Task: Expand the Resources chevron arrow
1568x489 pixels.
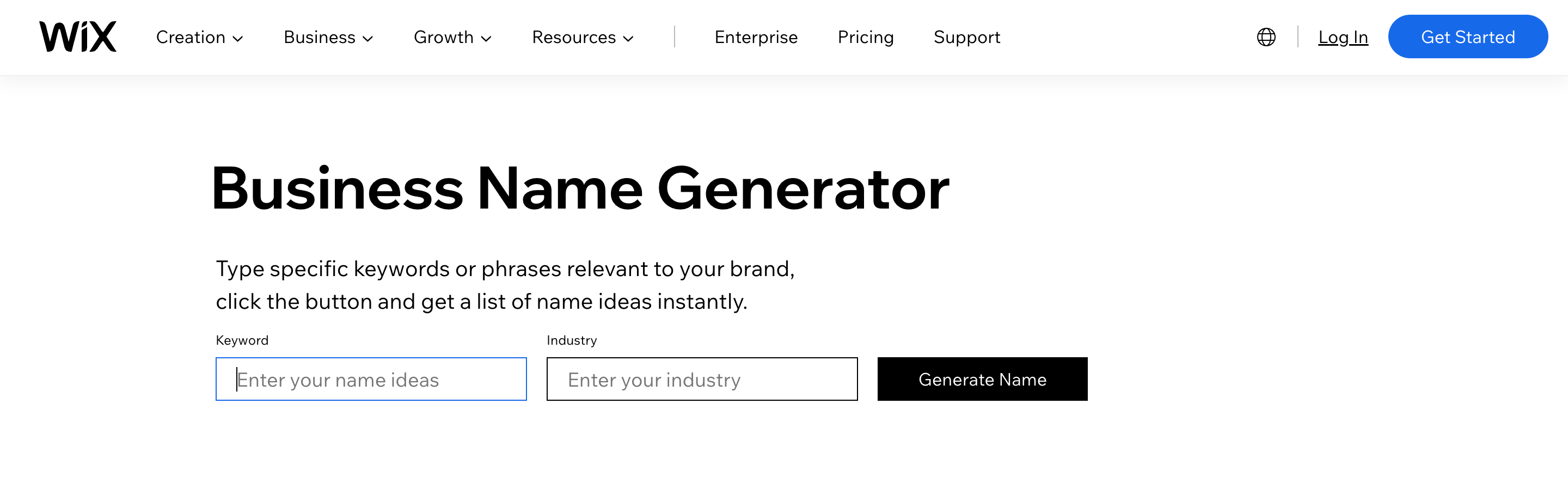Action: pyautogui.click(x=628, y=38)
